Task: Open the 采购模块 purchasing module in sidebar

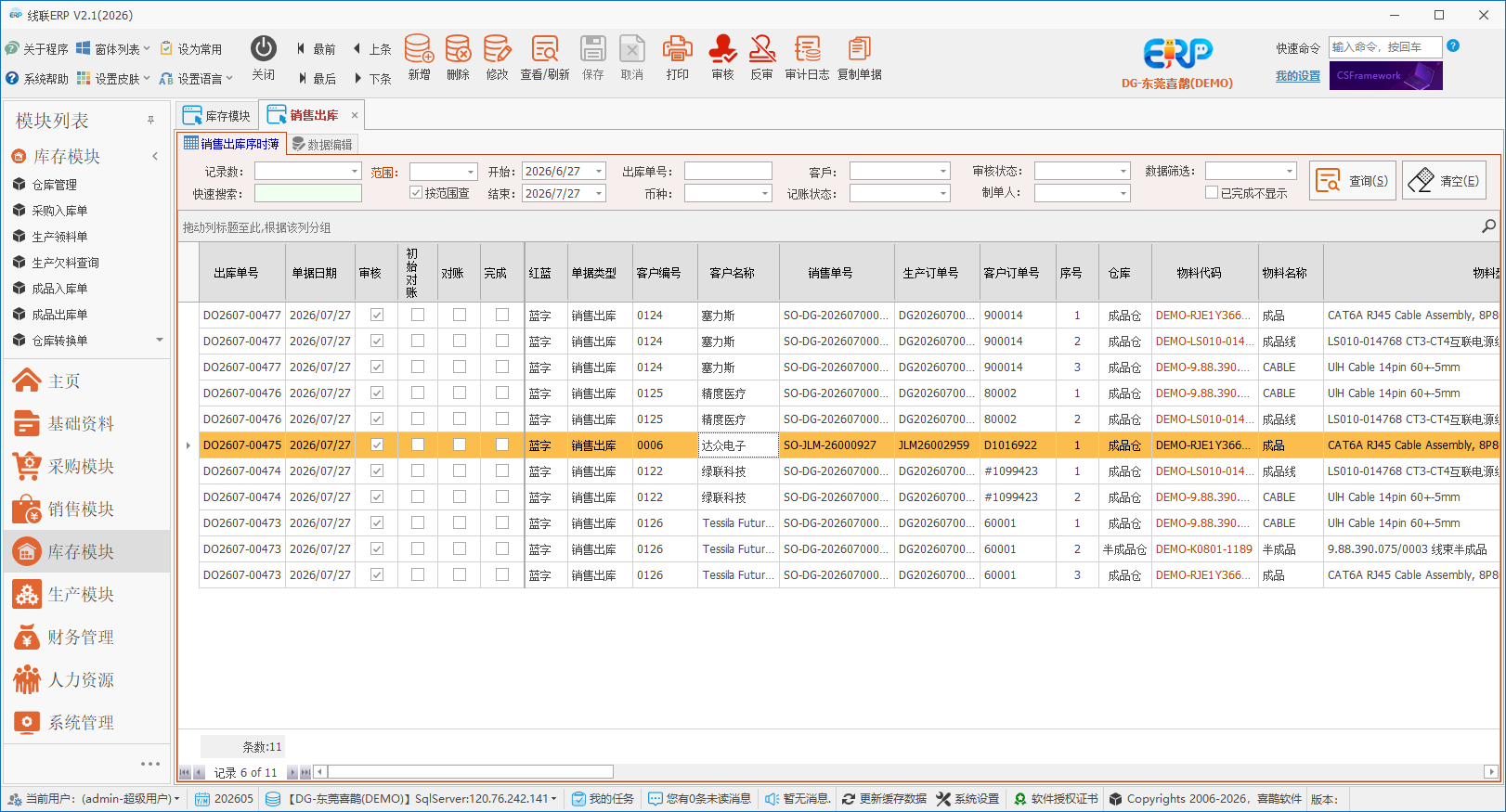Action: pos(81,466)
